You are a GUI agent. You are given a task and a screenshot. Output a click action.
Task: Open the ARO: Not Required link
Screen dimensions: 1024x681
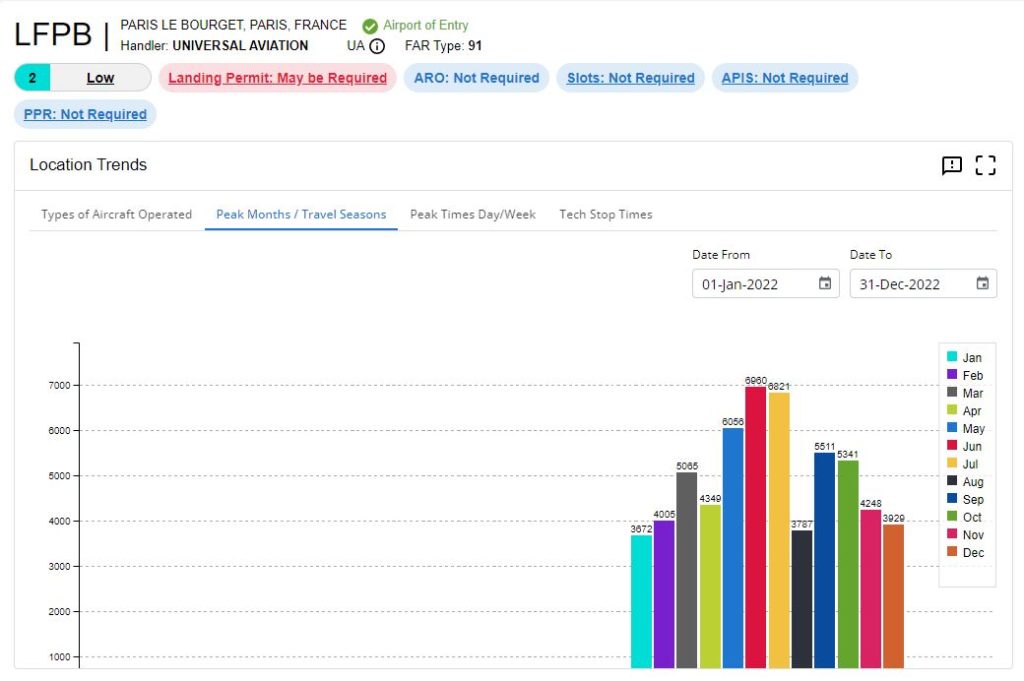click(476, 78)
